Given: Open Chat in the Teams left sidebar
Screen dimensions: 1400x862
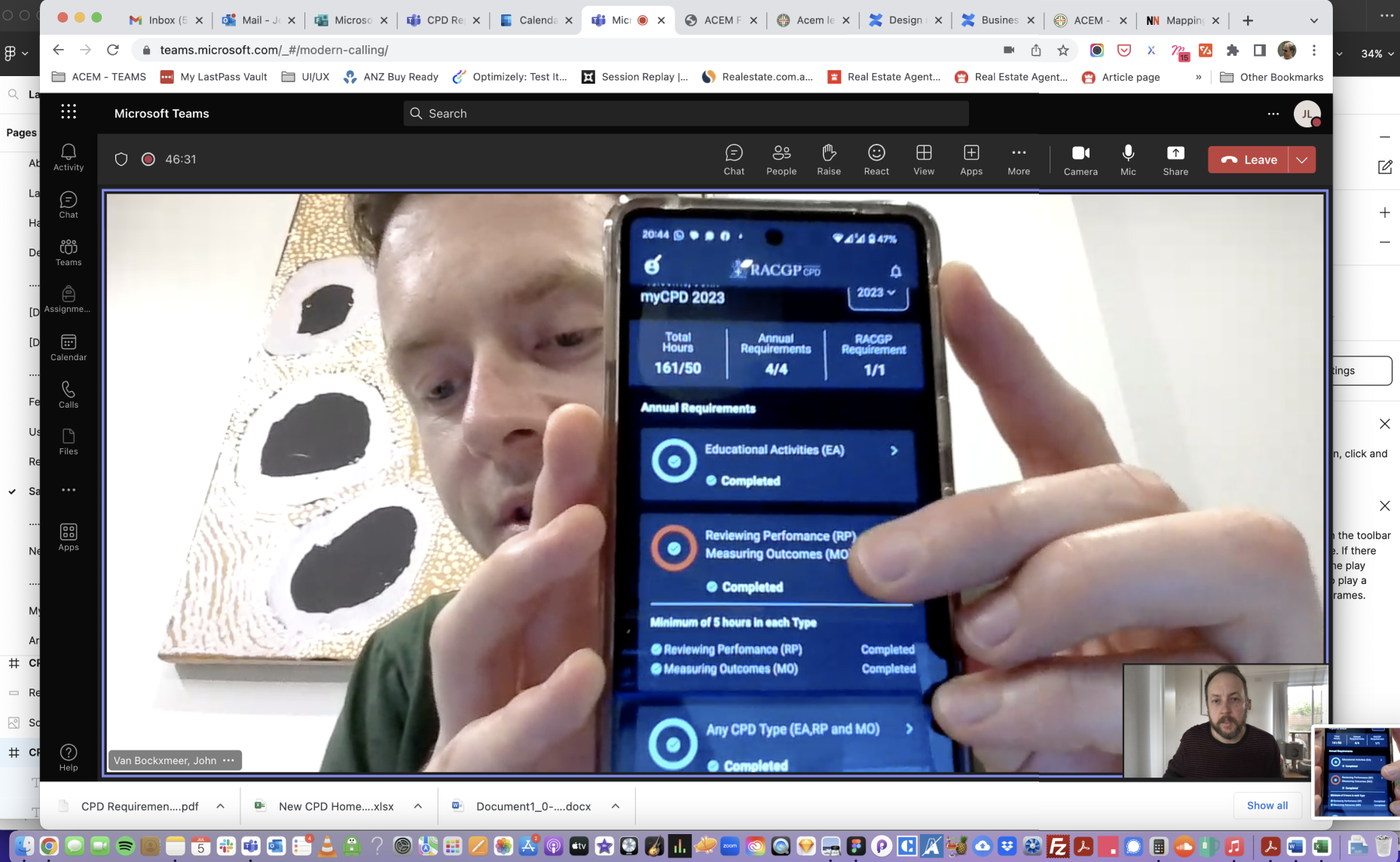Looking at the screenshot, I should pos(69,205).
